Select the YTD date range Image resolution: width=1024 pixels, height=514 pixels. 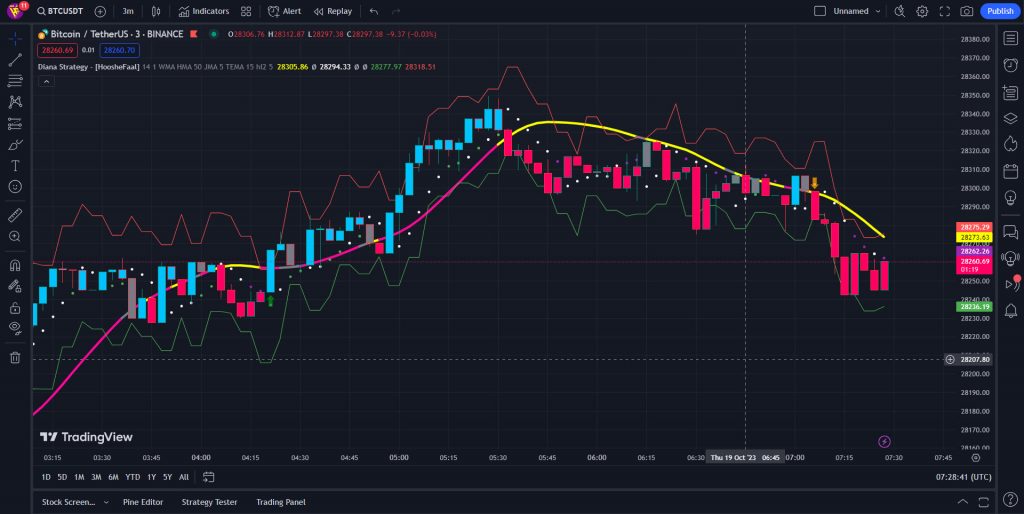pos(133,477)
